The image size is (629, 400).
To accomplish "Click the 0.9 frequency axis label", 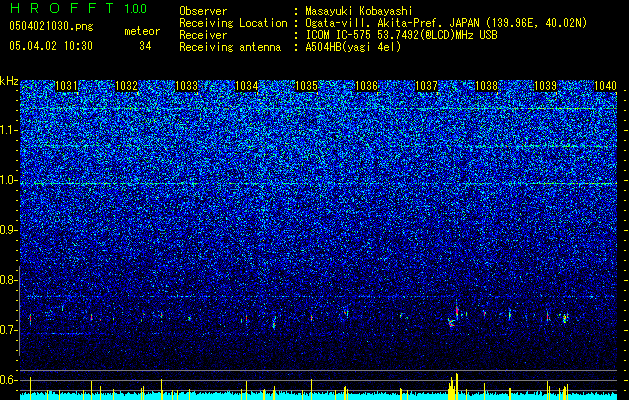I will coord(8,230).
